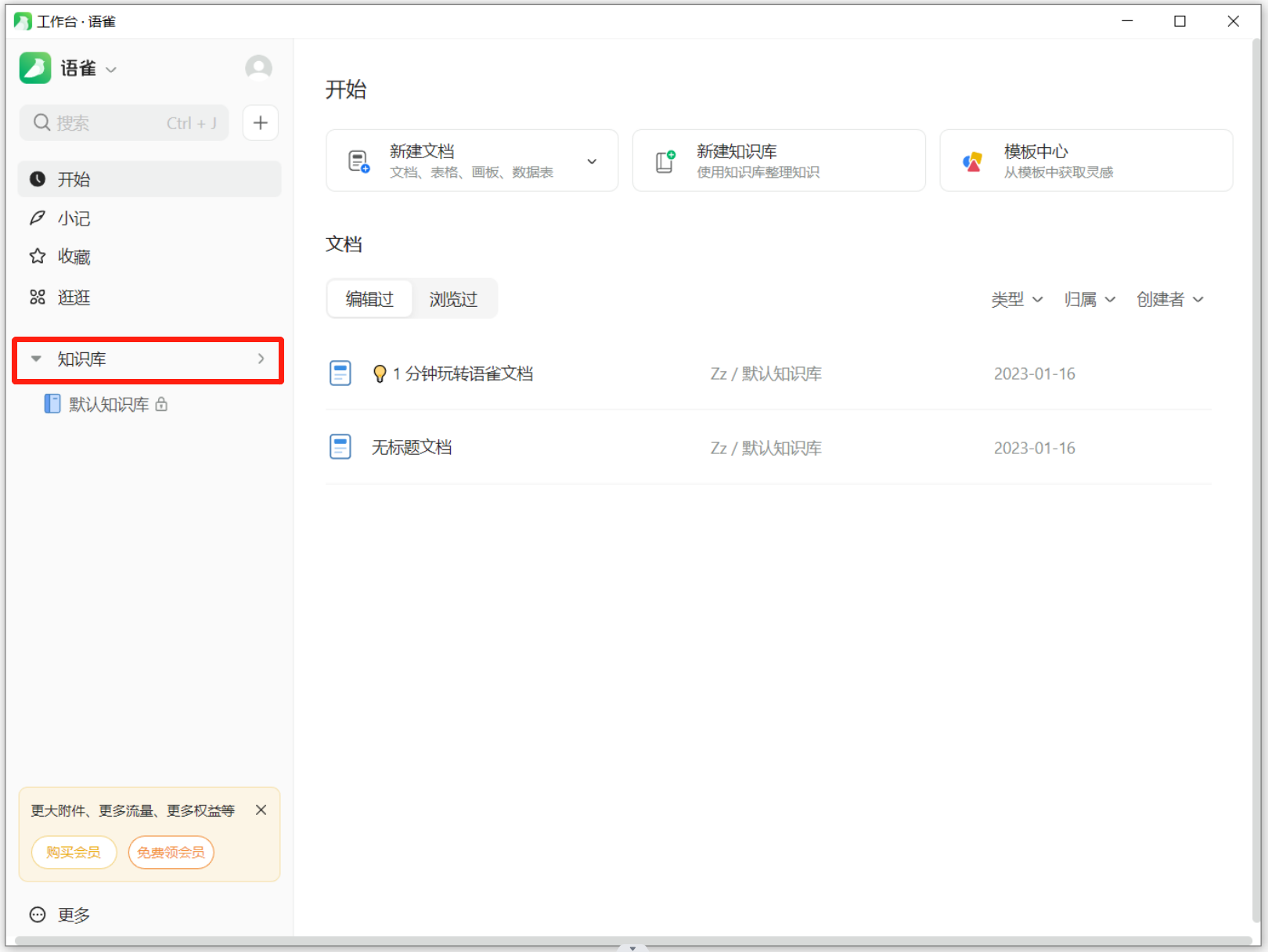Open 更多 at sidebar bottom

tap(61, 914)
